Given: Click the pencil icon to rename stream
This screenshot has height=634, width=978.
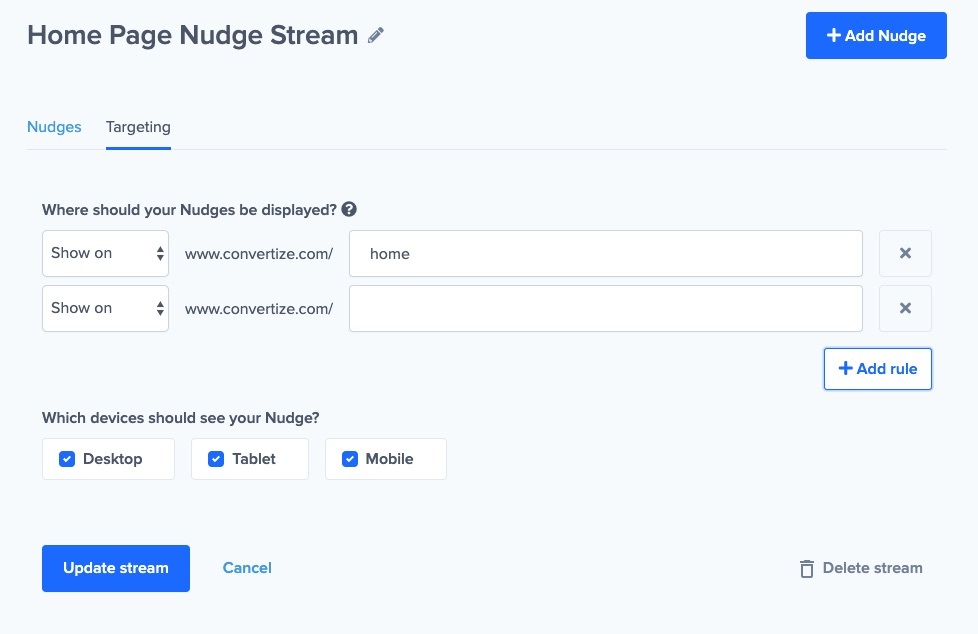Looking at the screenshot, I should [x=376, y=36].
